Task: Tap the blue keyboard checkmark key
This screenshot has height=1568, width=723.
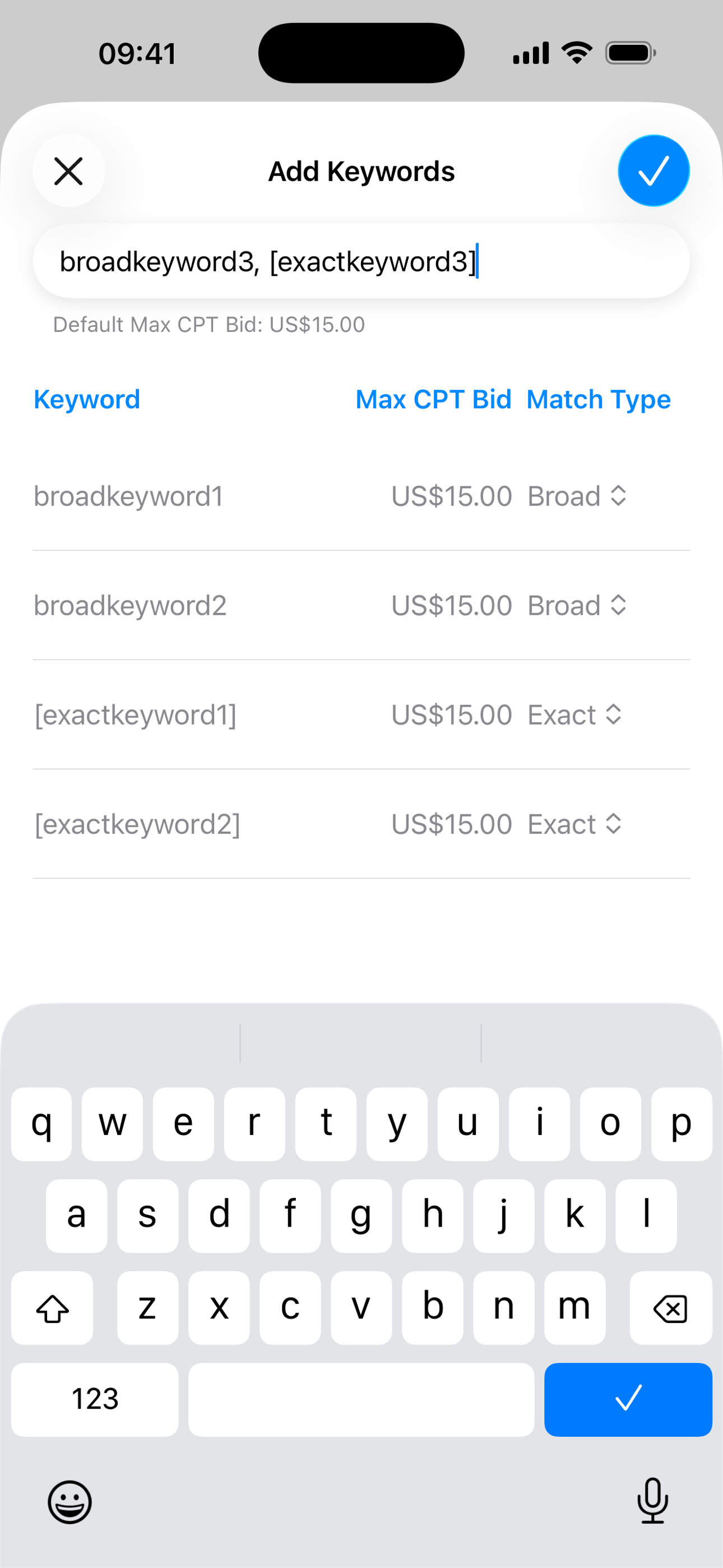Action: click(x=628, y=1399)
